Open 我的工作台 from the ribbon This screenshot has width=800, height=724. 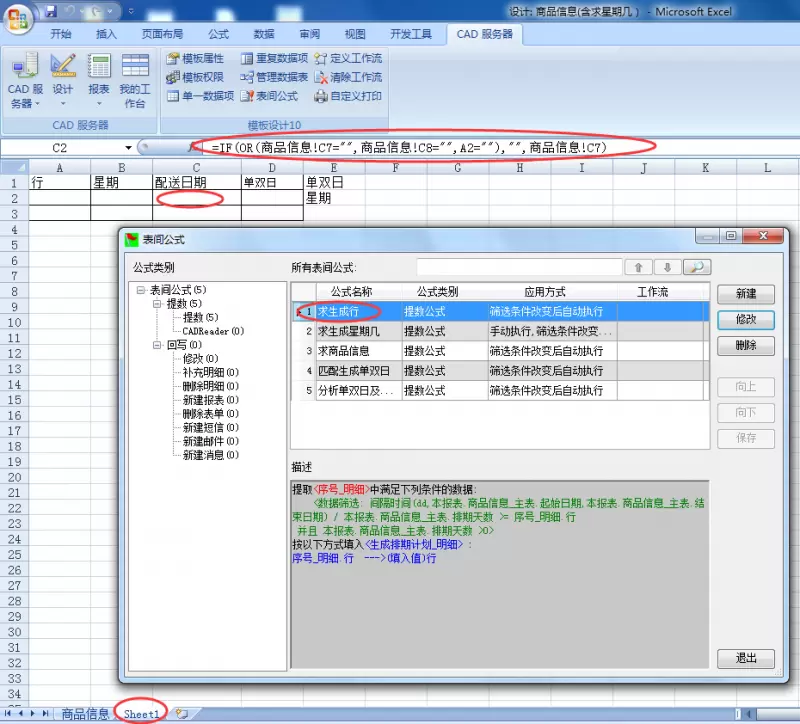(x=135, y=80)
